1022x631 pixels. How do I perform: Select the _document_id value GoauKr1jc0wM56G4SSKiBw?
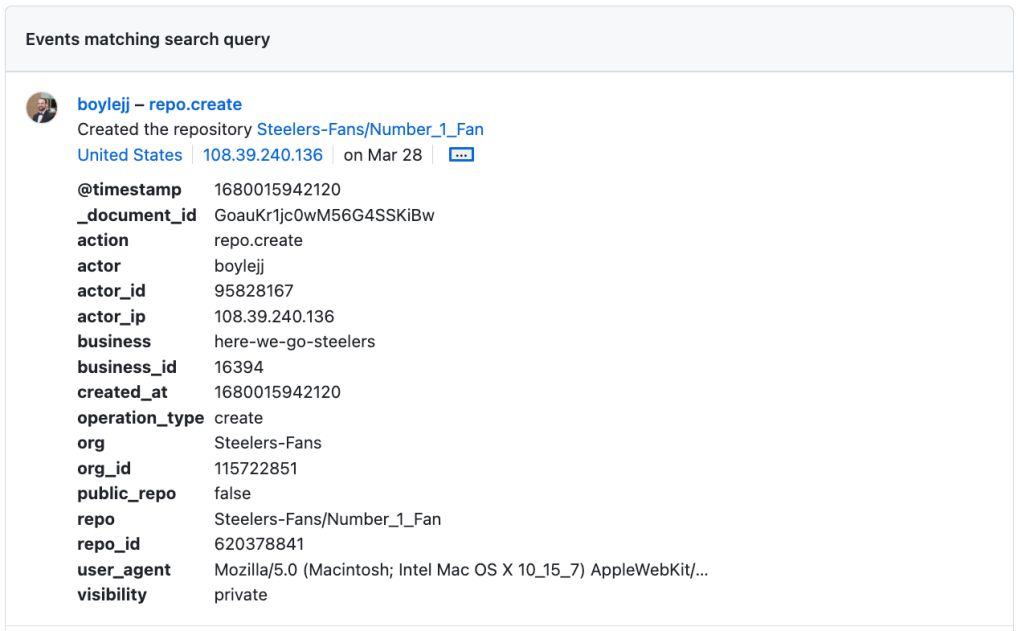[x=325, y=214]
